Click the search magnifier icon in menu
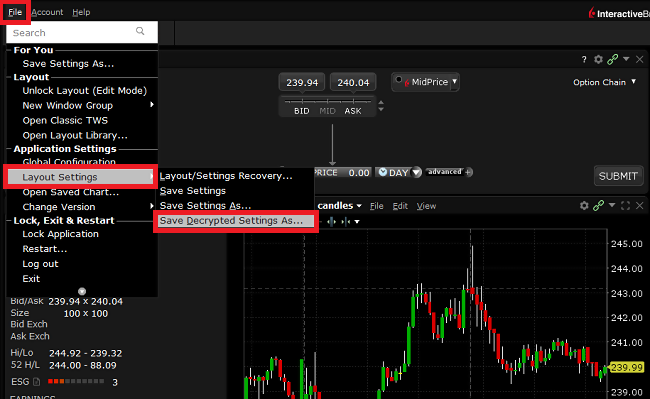The image size is (650, 399). 140,31
